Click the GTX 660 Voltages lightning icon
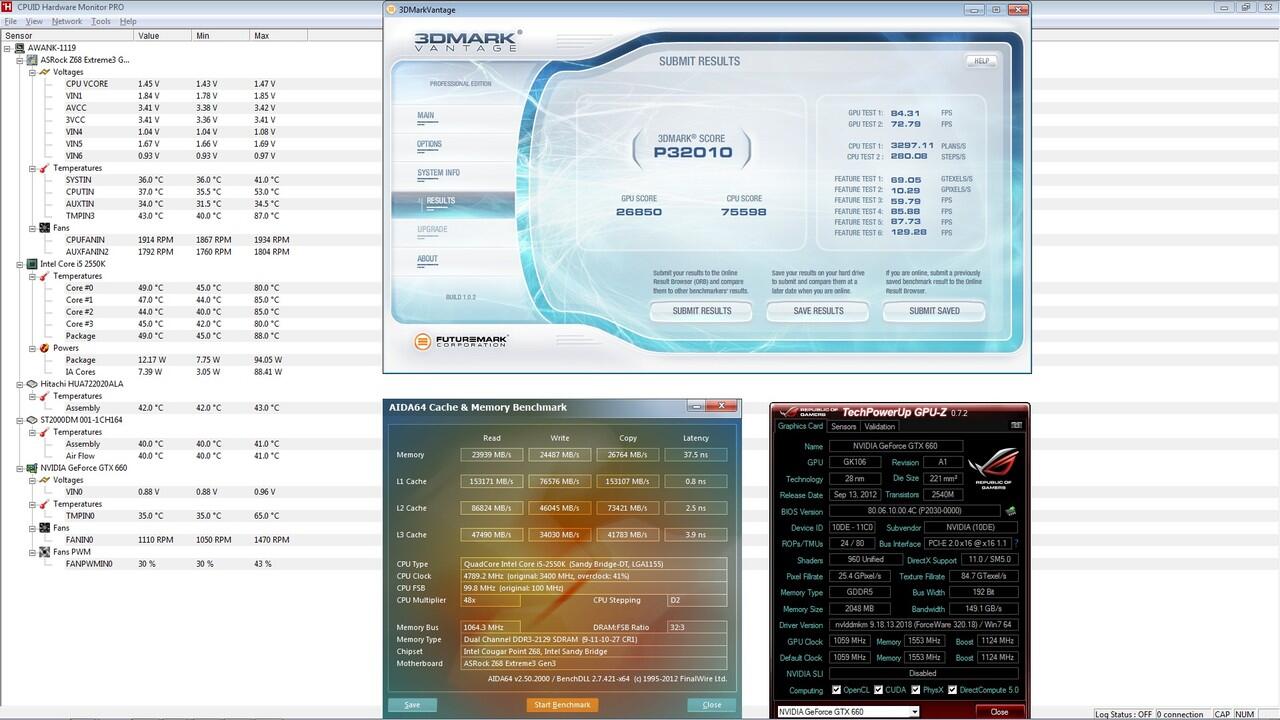The image size is (1280, 720). pyautogui.click(x=44, y=480)
